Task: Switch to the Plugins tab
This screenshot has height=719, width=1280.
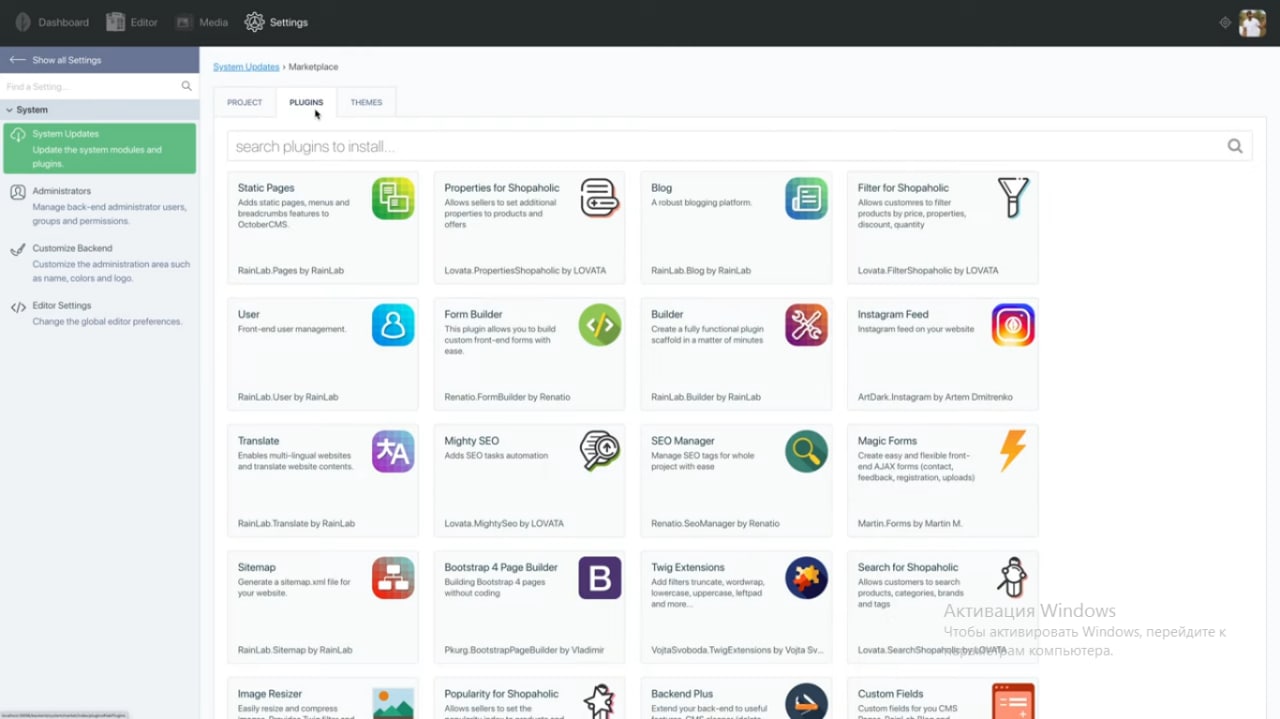Action: [306, 102]
